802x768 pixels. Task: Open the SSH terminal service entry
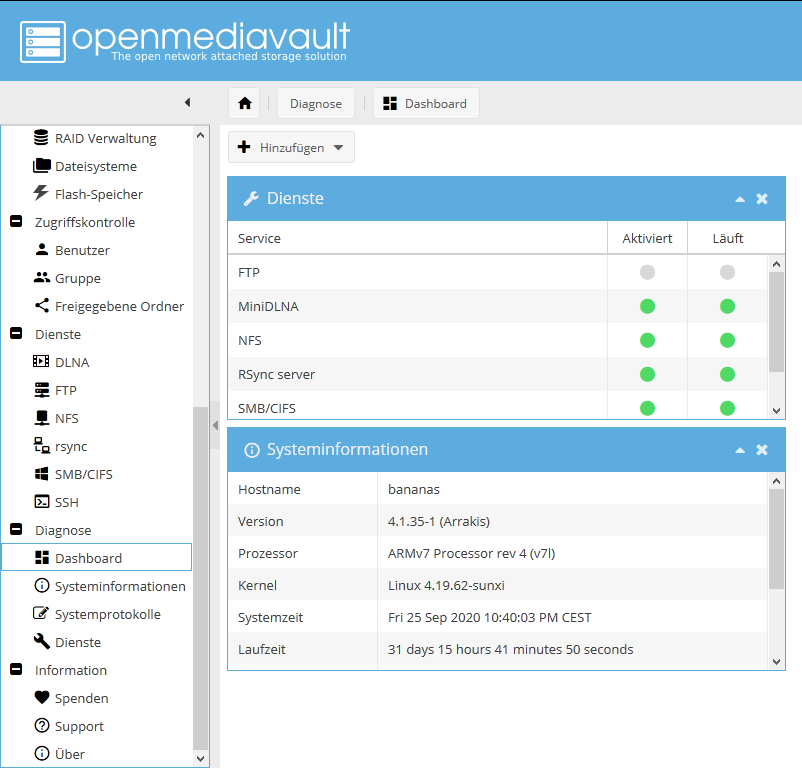66,502
